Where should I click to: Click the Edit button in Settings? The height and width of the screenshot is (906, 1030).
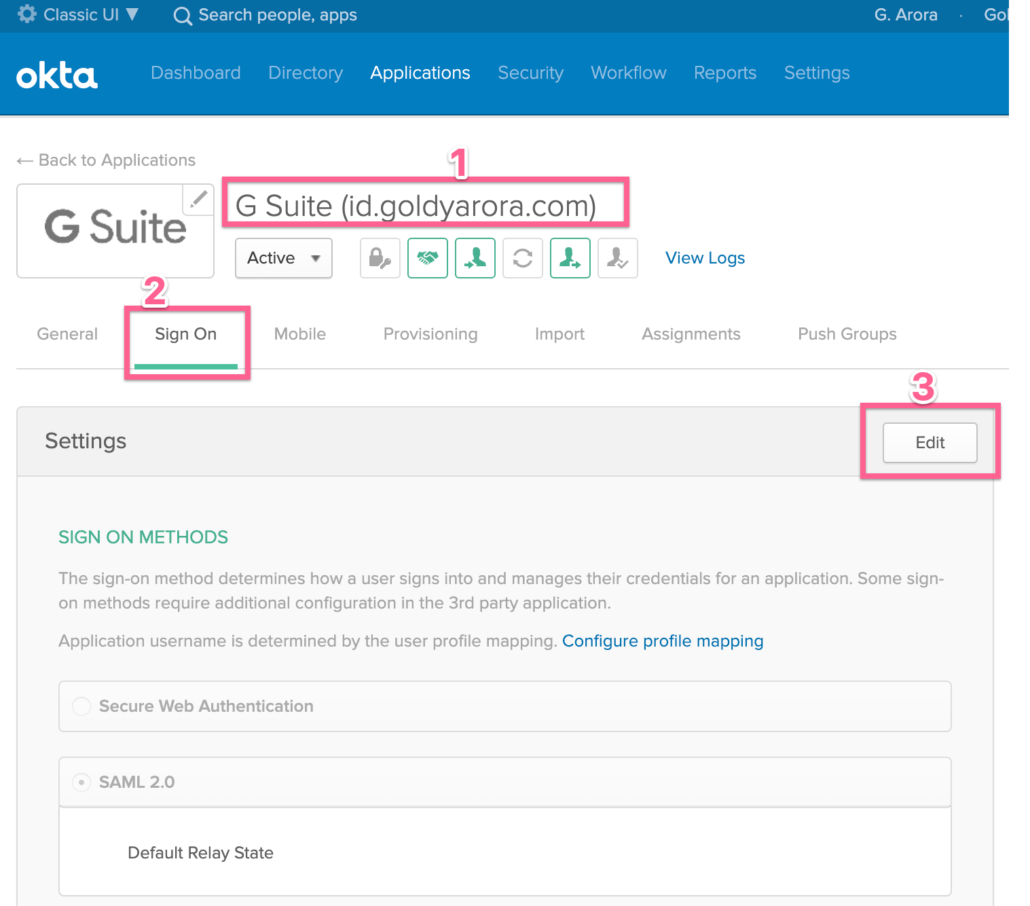pos(929,443)
